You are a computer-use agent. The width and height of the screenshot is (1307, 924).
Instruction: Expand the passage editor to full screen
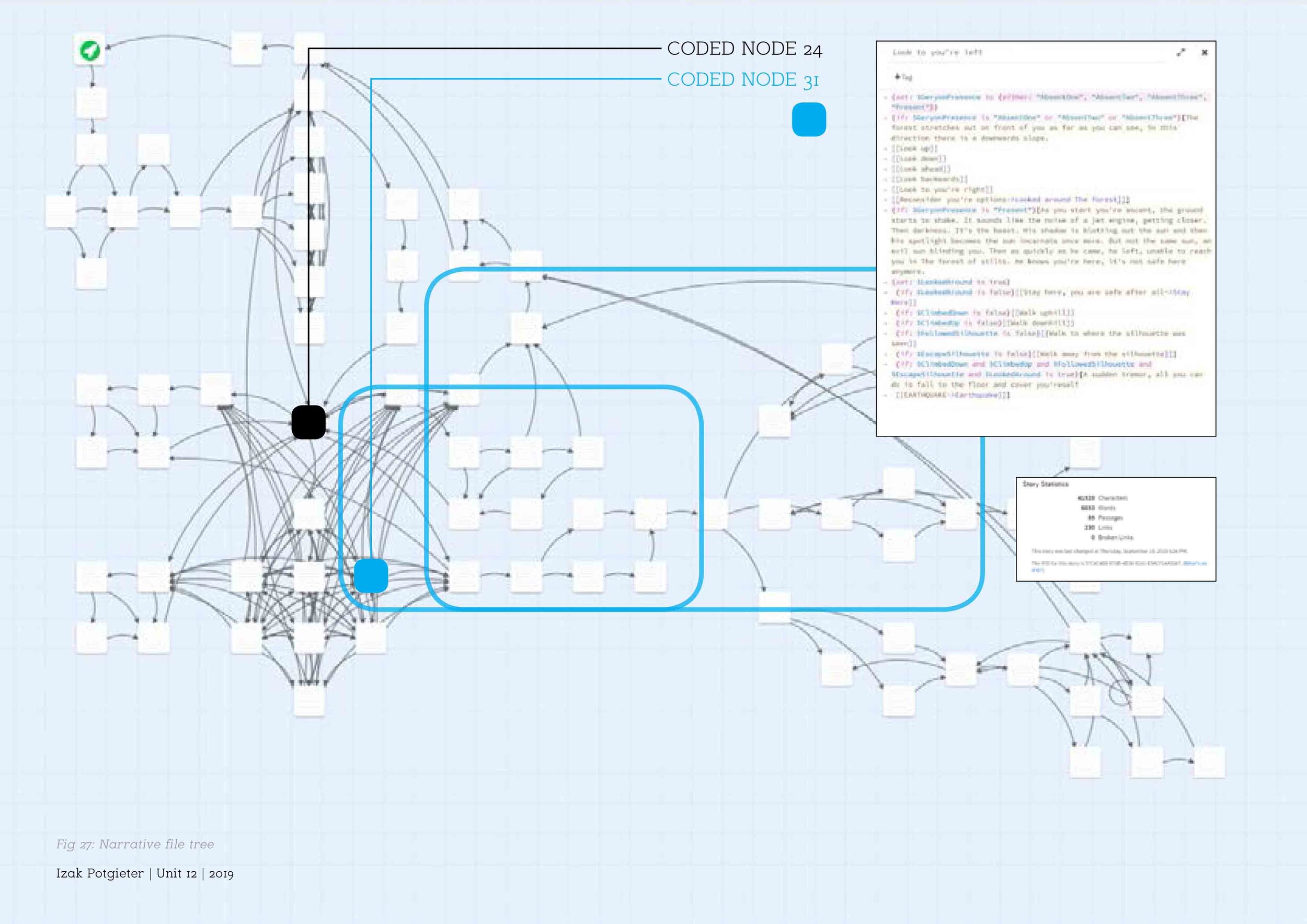1180,52
